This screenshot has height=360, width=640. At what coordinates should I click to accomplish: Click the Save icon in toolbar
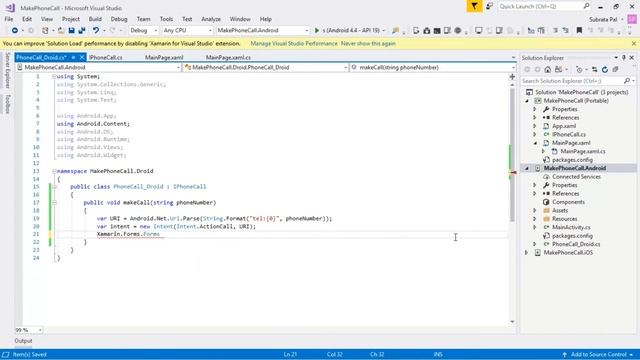tap(71, 31)
